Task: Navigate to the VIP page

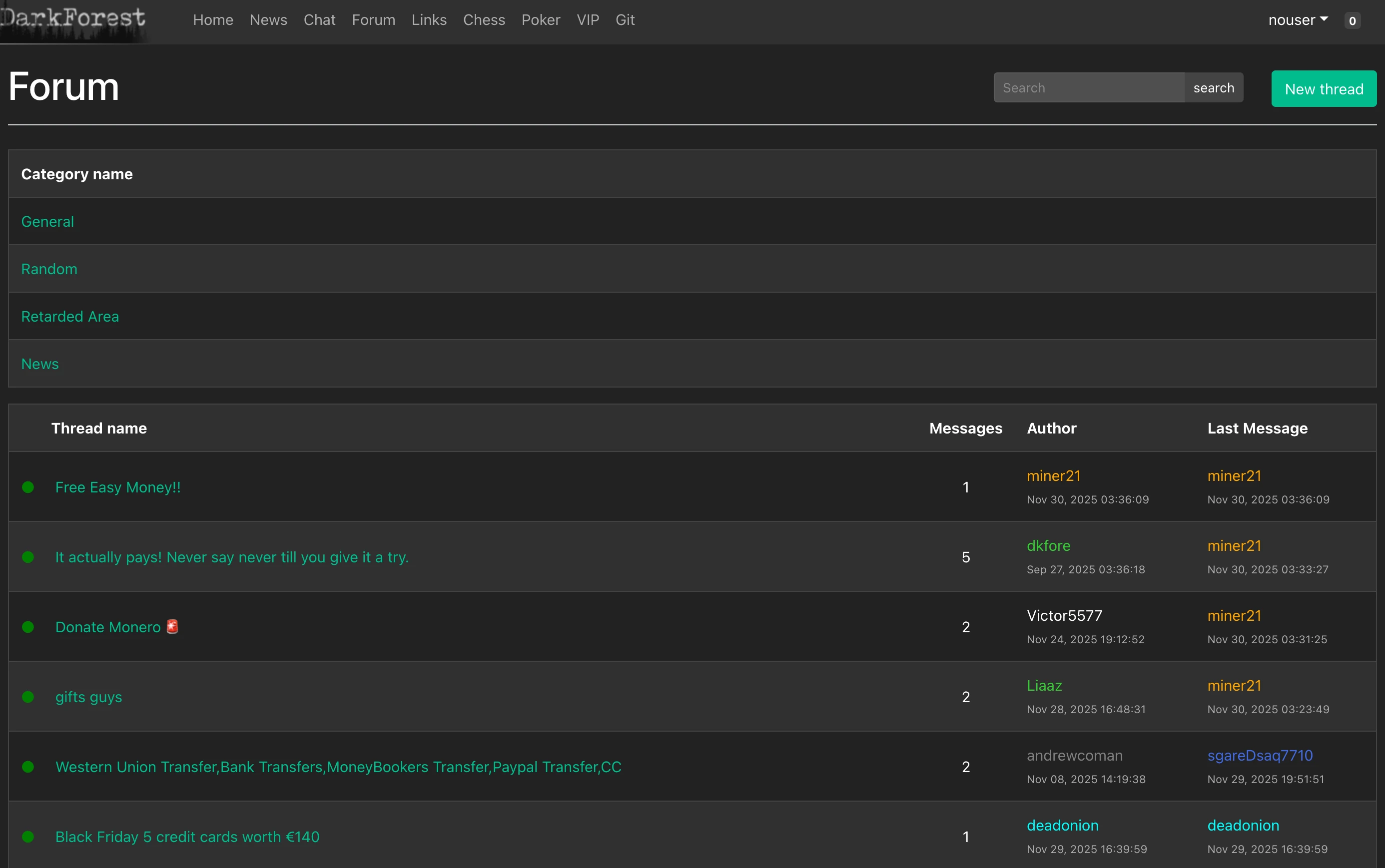Action: click(587, 19)
